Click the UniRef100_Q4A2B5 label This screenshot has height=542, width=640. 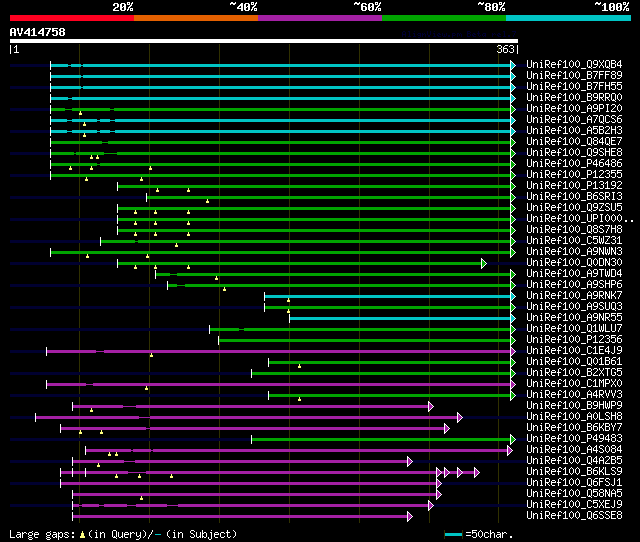pyautogui.click(x=574, y=461)
